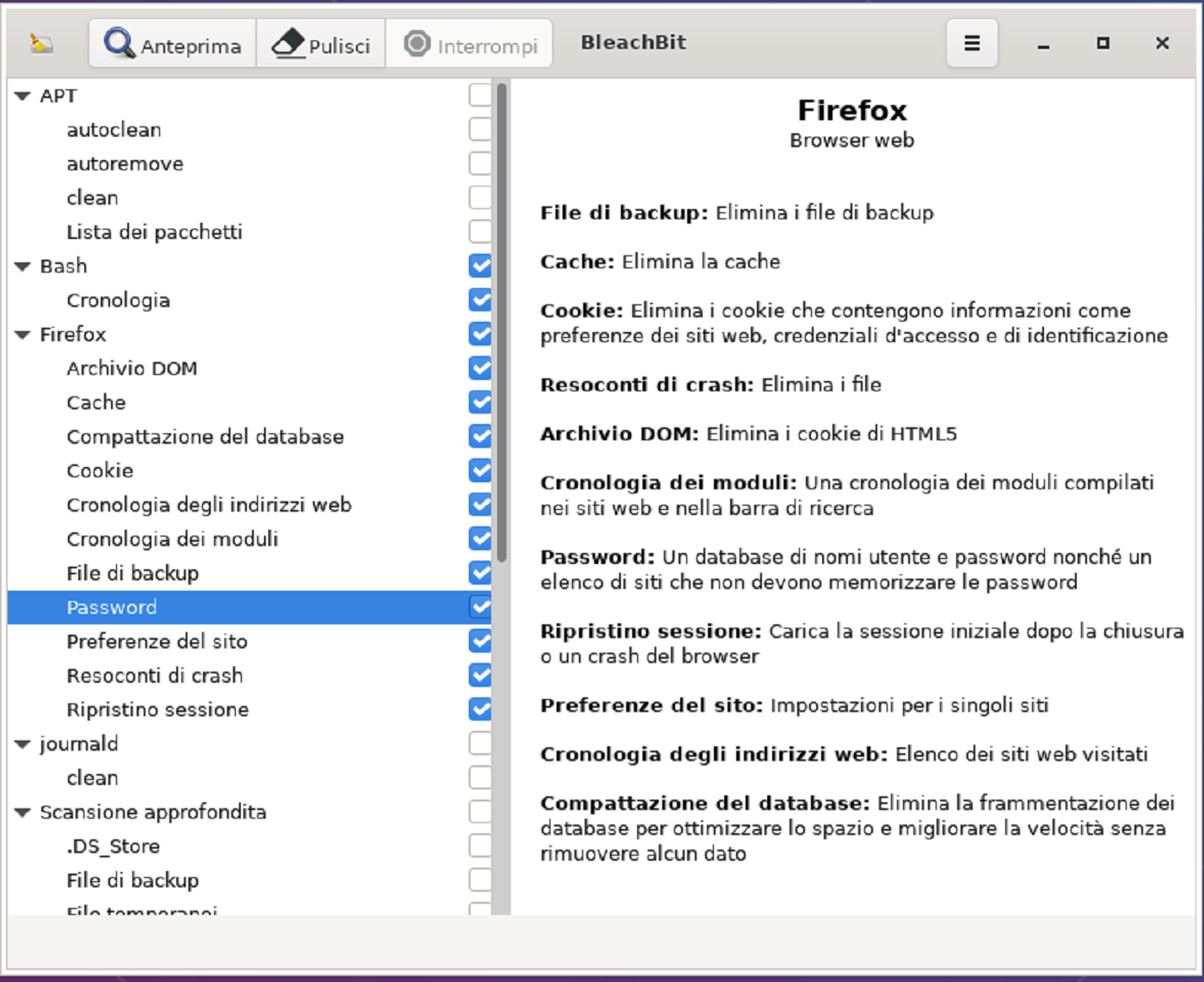
Task: Click the Interrompi stop icon
Action: (417, 43)
